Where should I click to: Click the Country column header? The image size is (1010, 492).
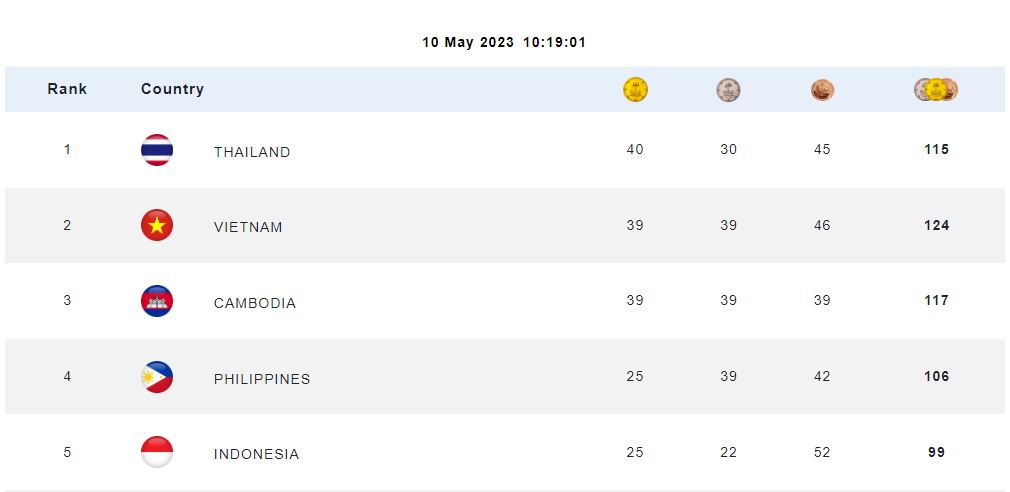pos(172,89)
